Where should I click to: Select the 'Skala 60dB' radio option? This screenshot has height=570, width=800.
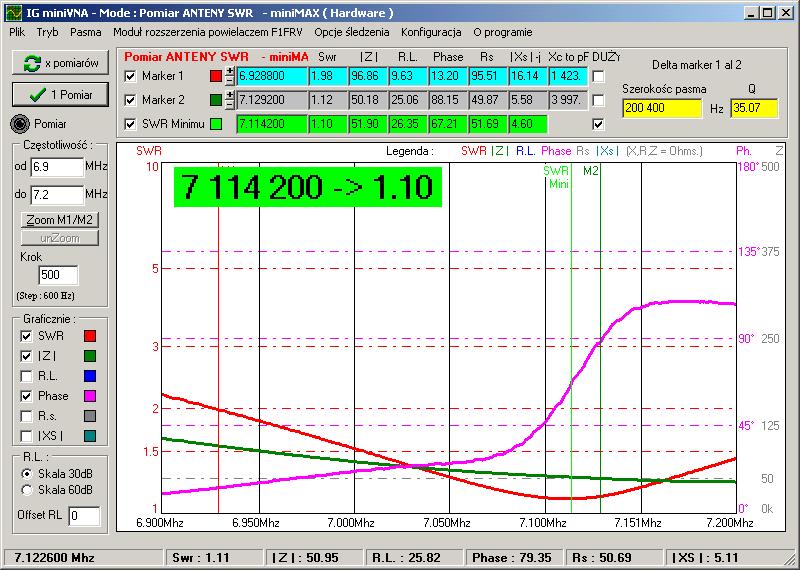[x=26, y=490]
